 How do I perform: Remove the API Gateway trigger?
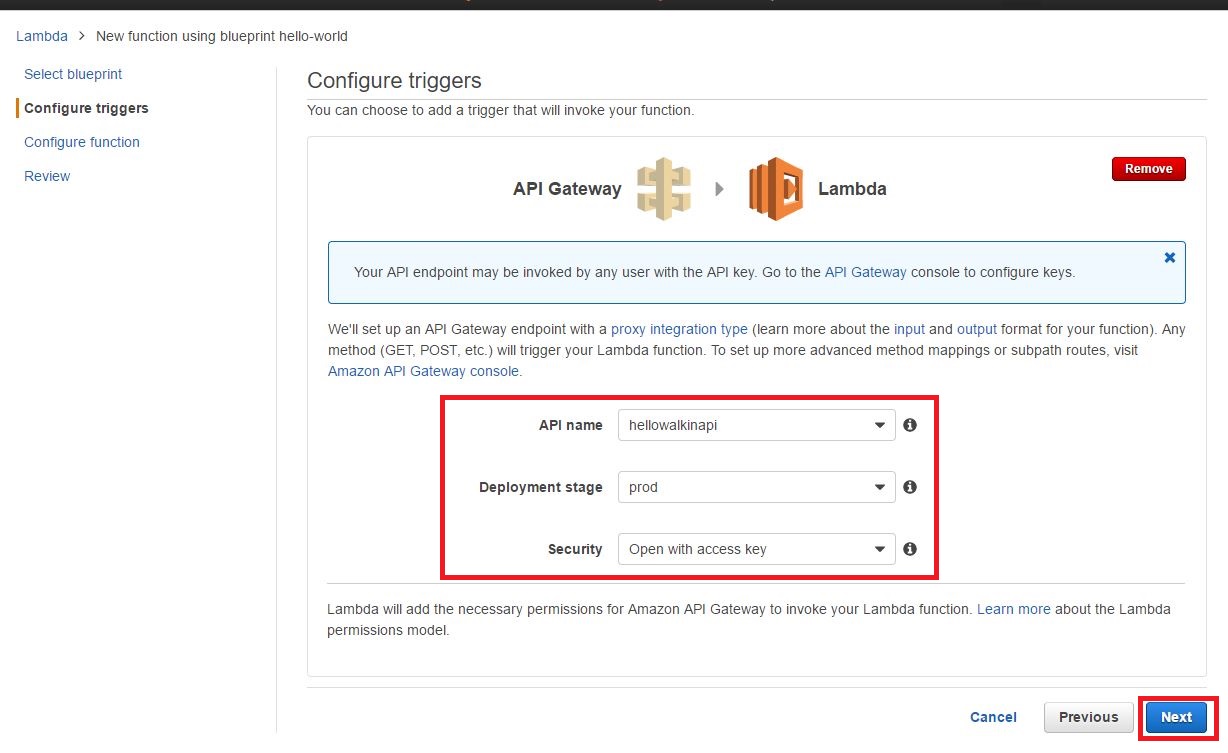[1148, 168]
